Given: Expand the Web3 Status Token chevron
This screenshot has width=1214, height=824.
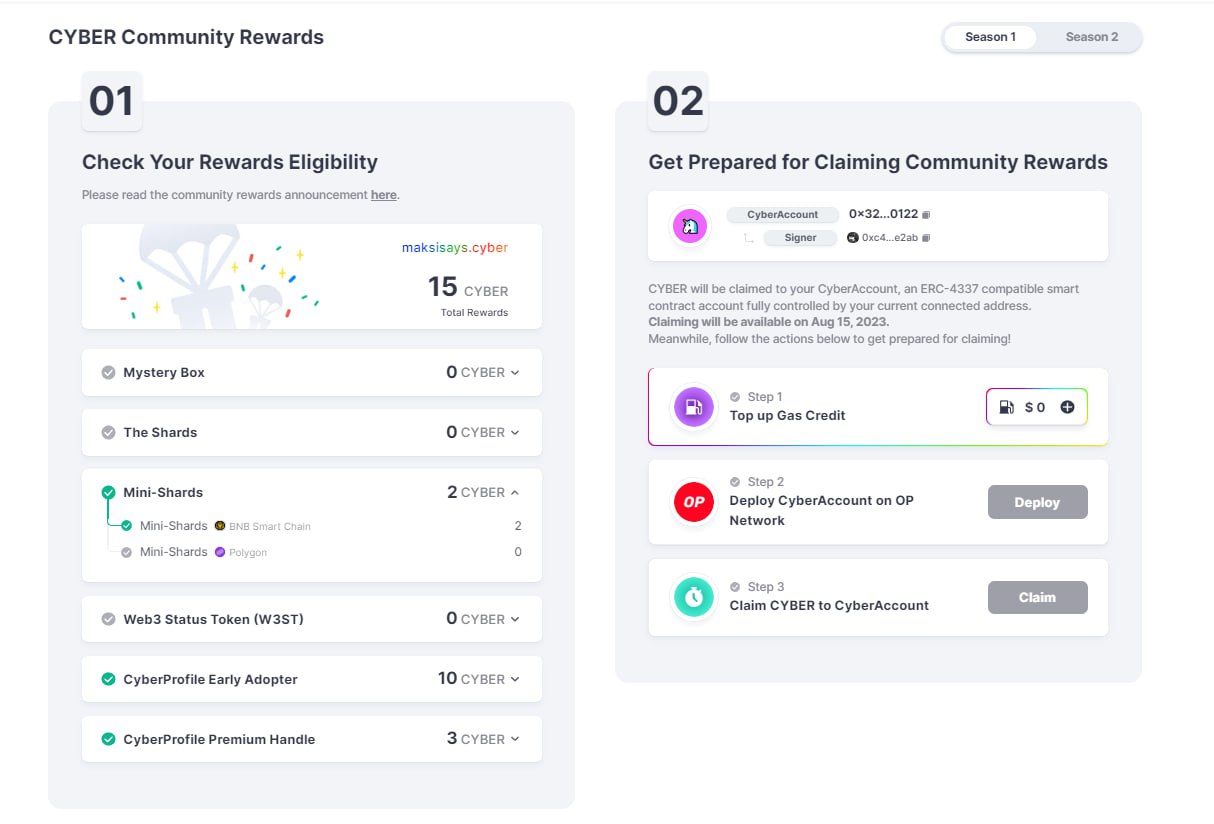Looking at the screenshot, I should coord(515,620).
